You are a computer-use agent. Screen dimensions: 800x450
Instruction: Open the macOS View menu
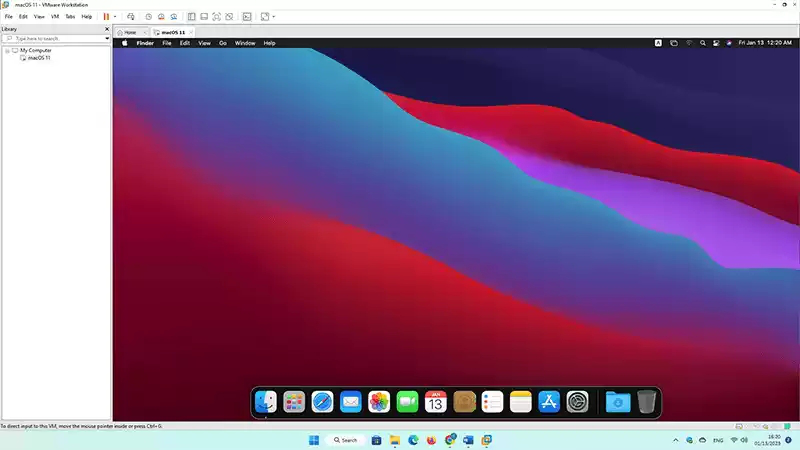pyautogui.click(x=205, y=43)
